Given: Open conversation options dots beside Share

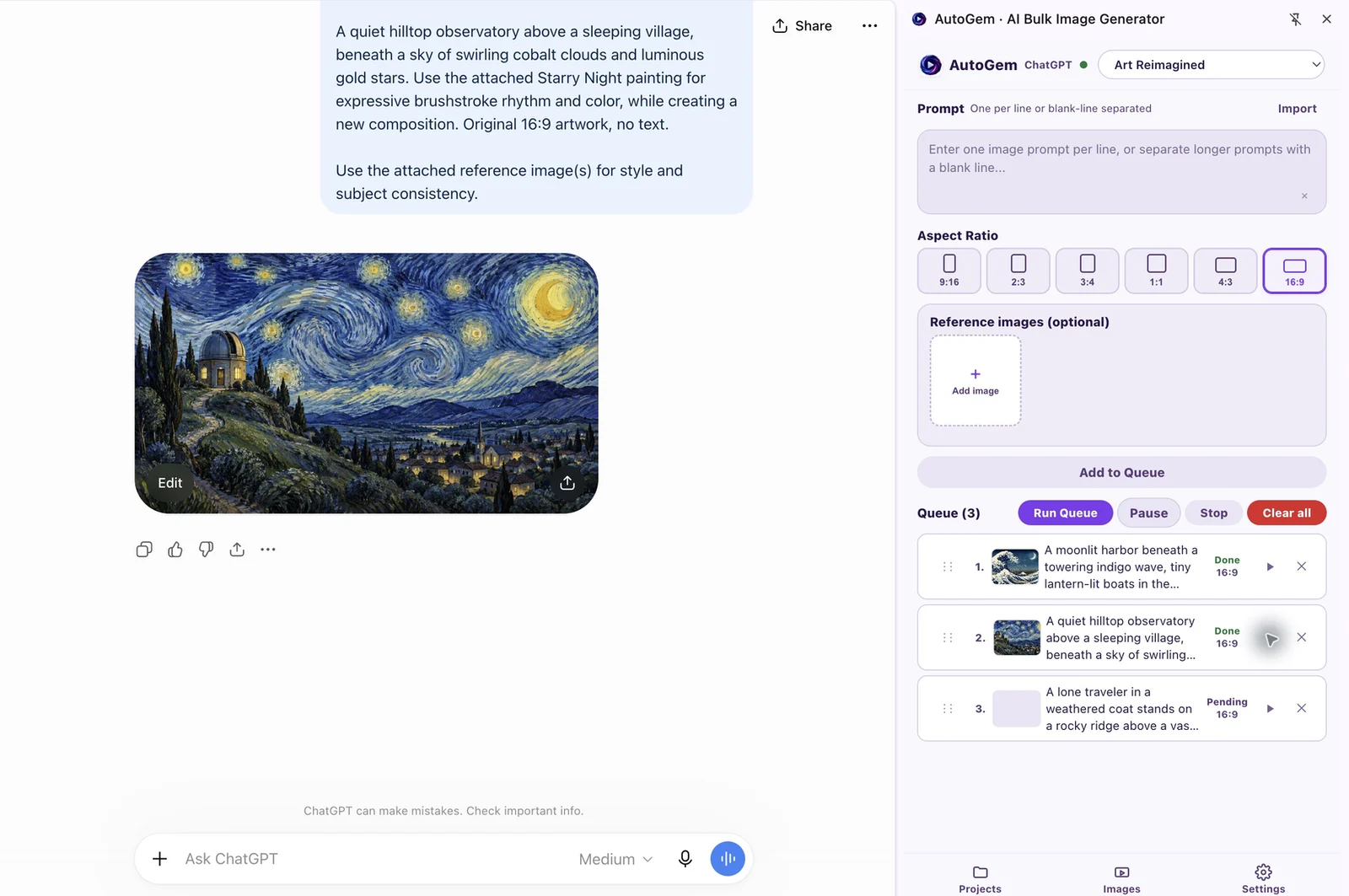Looking at the screenshot, I should [869, 26].
